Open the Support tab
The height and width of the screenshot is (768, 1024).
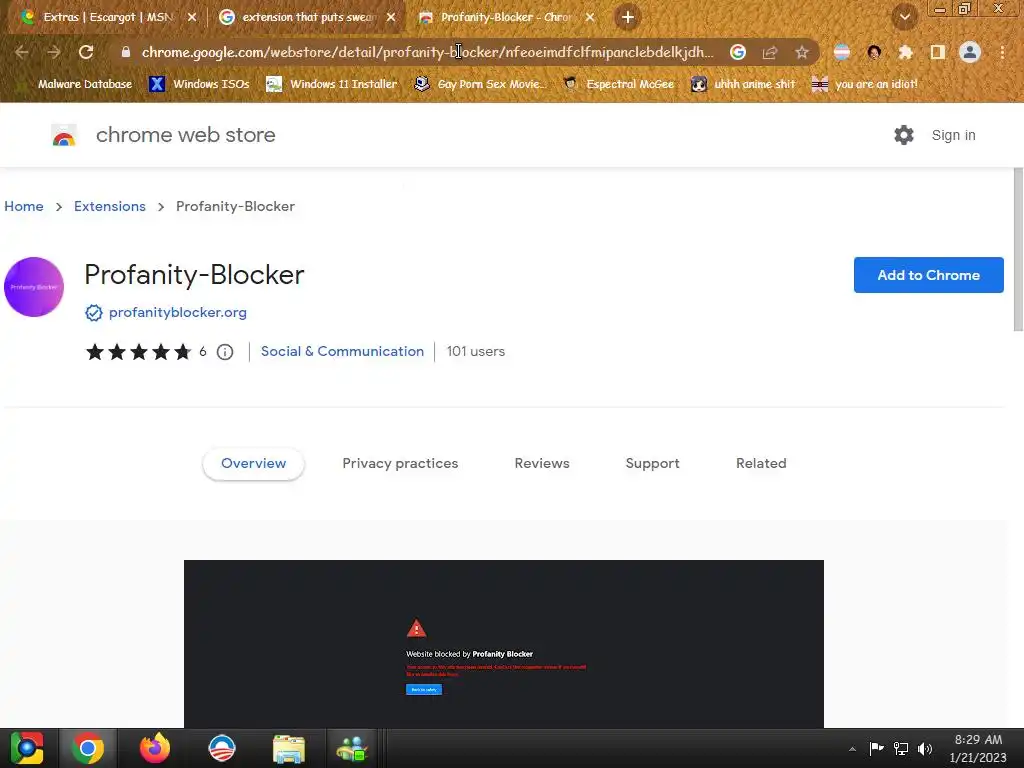[652, 464]
